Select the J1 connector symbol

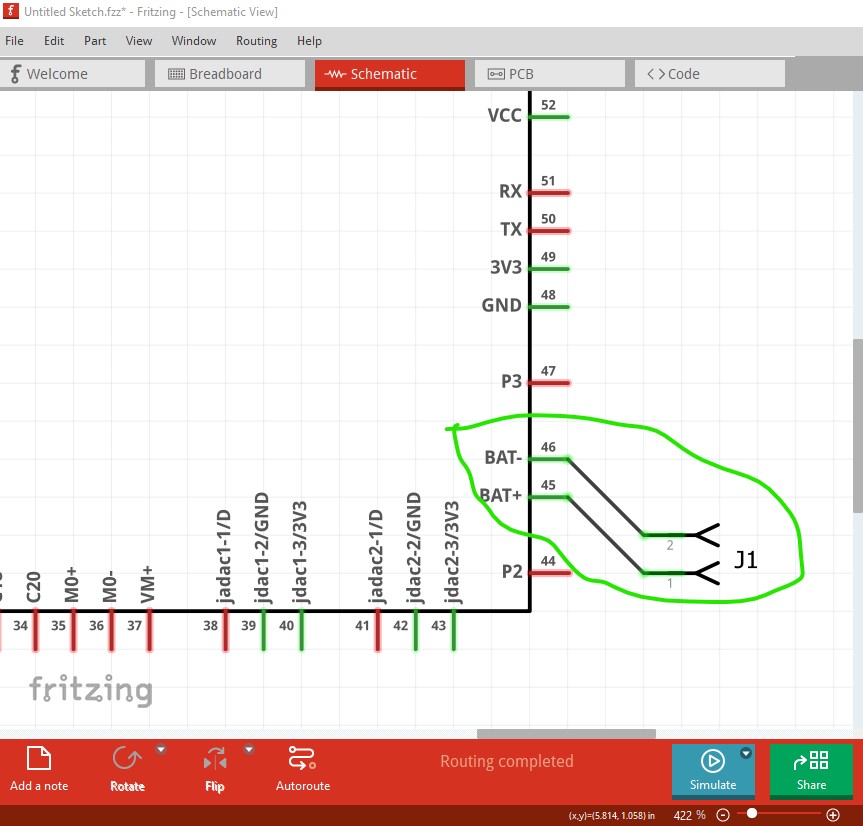pos(705,554)
